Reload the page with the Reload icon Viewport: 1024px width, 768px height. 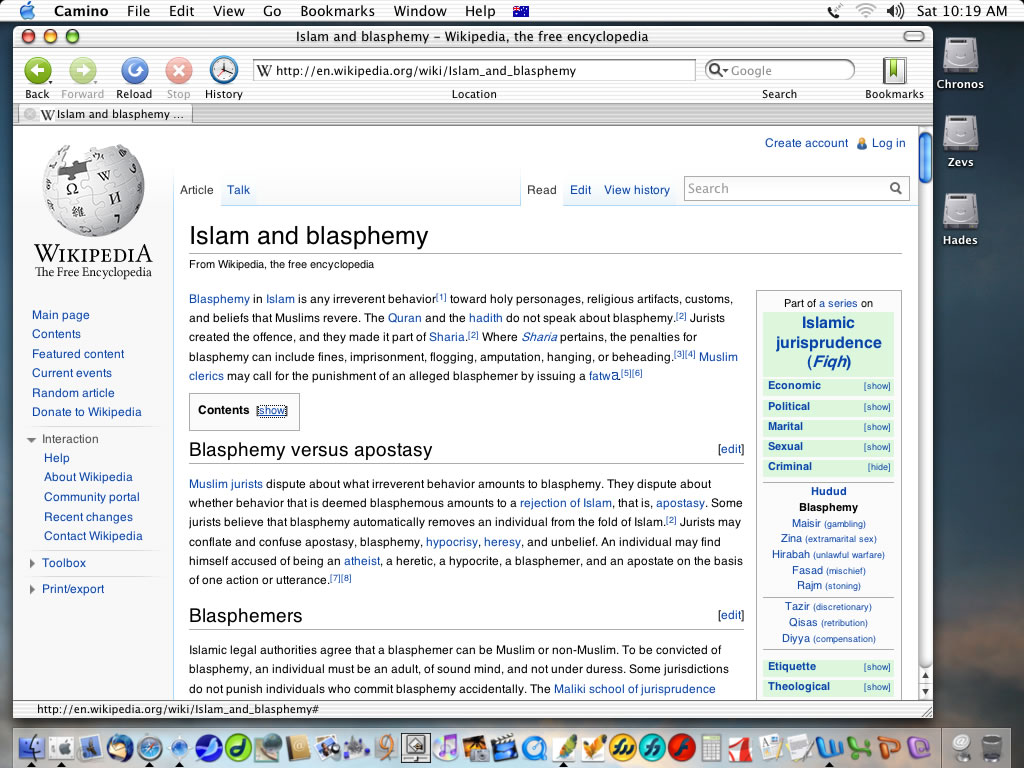134,71
